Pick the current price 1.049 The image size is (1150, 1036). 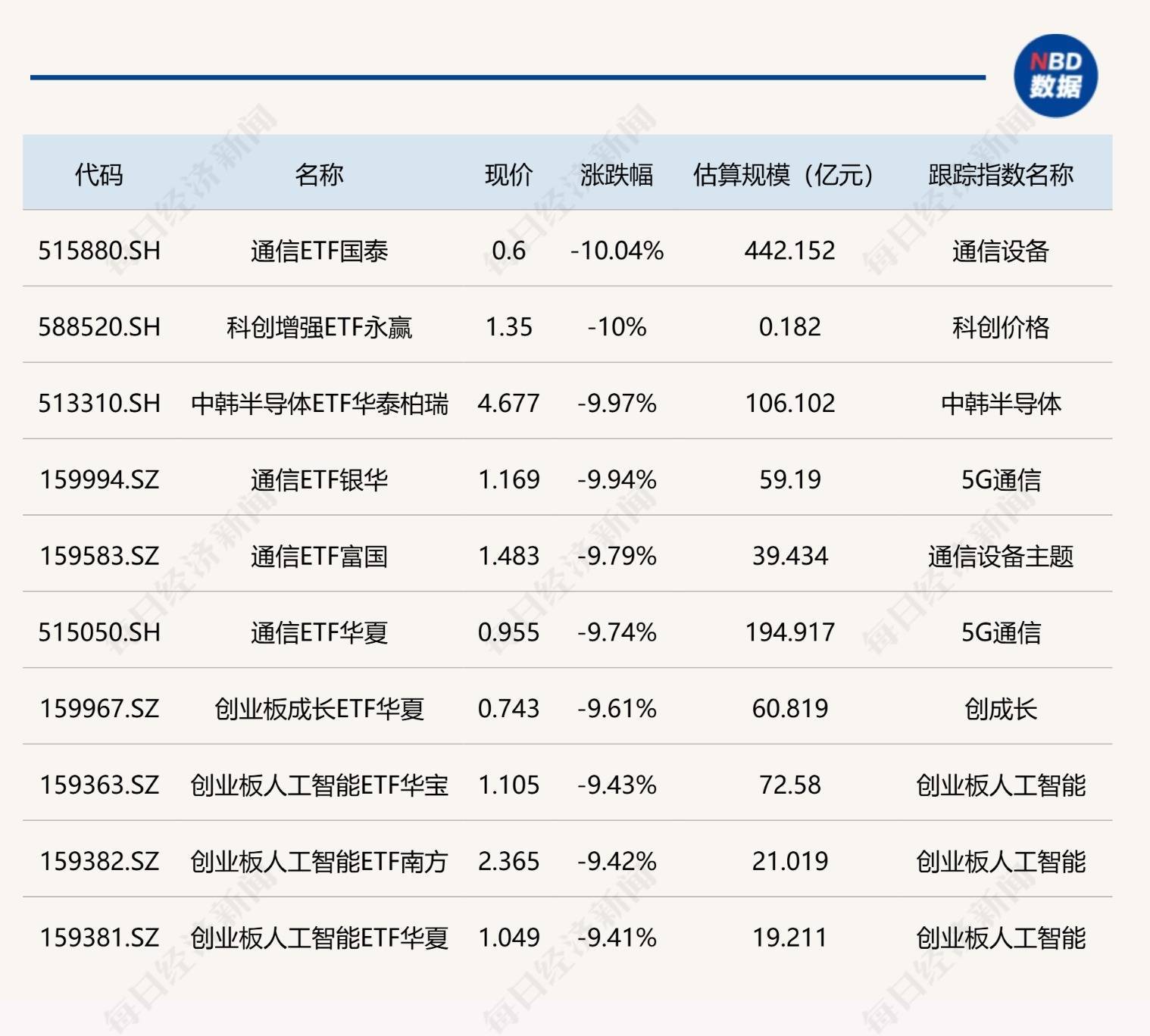pyautogui.click(x=508, y=938)
